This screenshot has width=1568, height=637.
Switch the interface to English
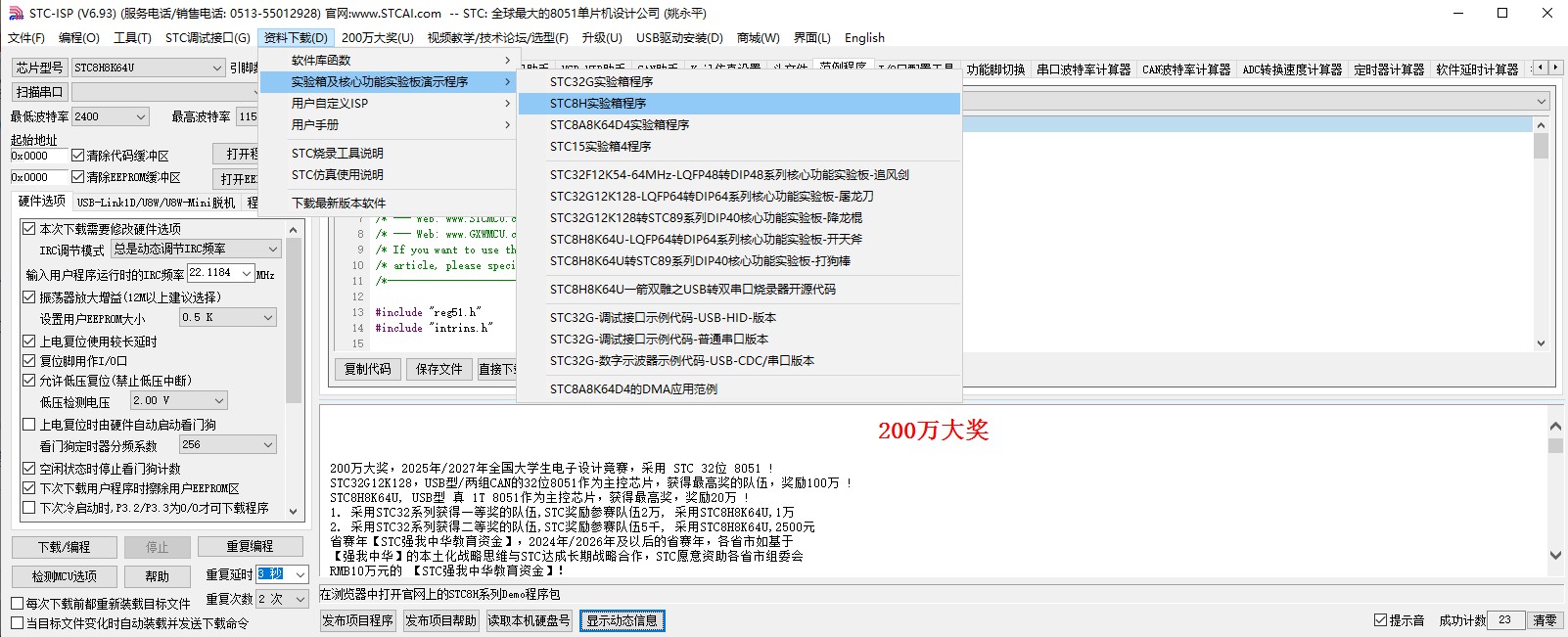click(864, 38)
